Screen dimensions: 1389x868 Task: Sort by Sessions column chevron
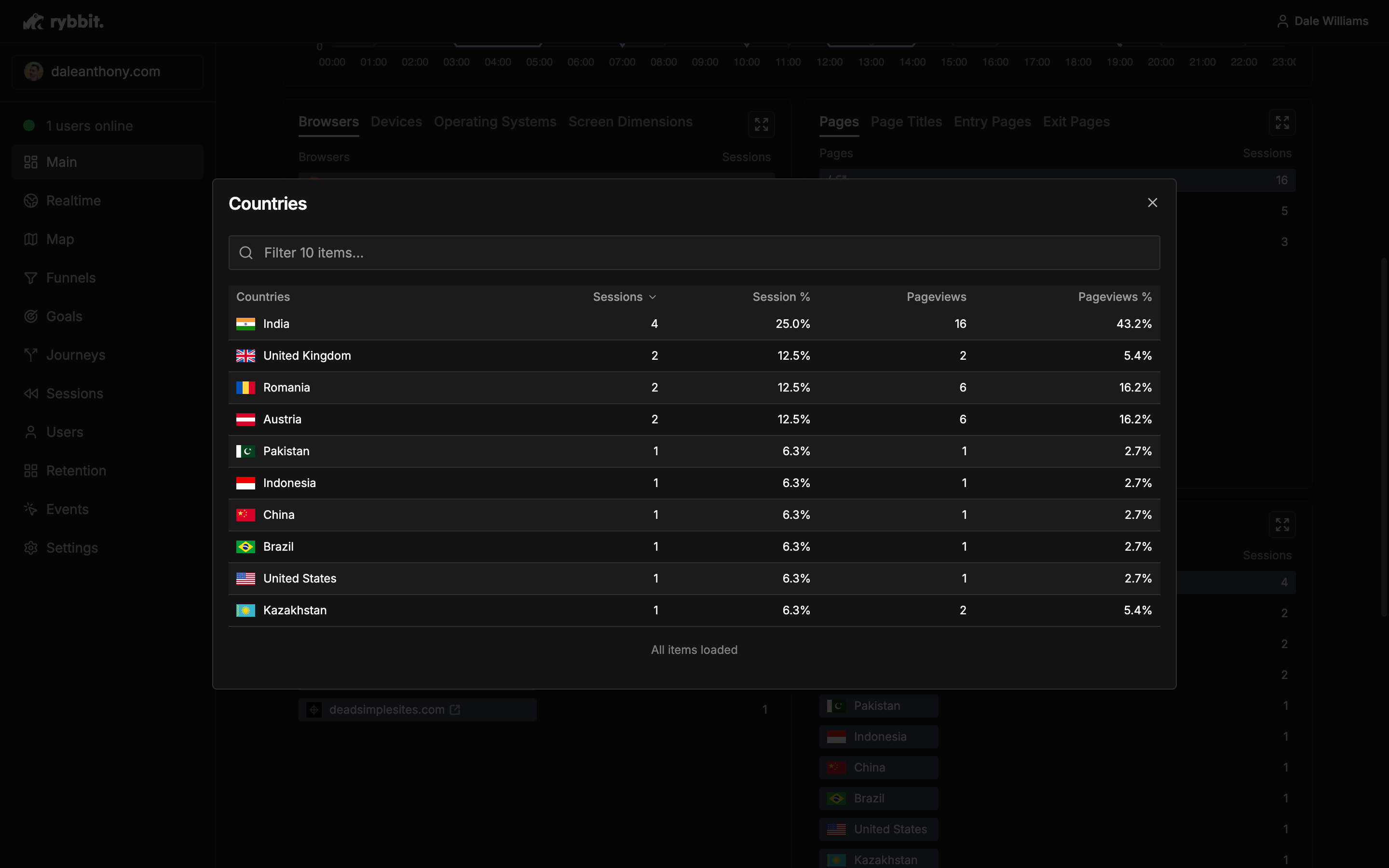(653, 298)
